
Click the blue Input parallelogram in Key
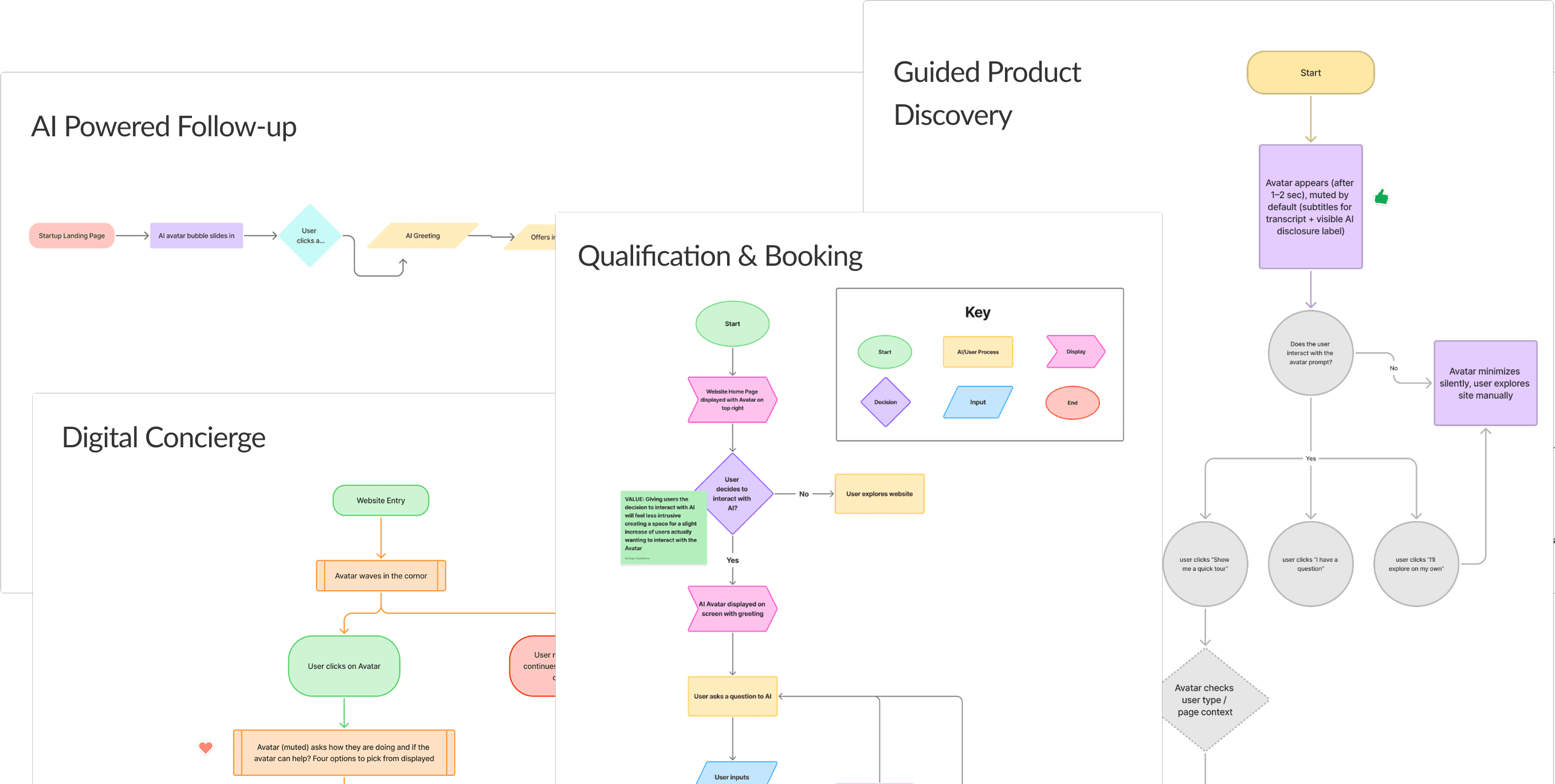(977, 402)
